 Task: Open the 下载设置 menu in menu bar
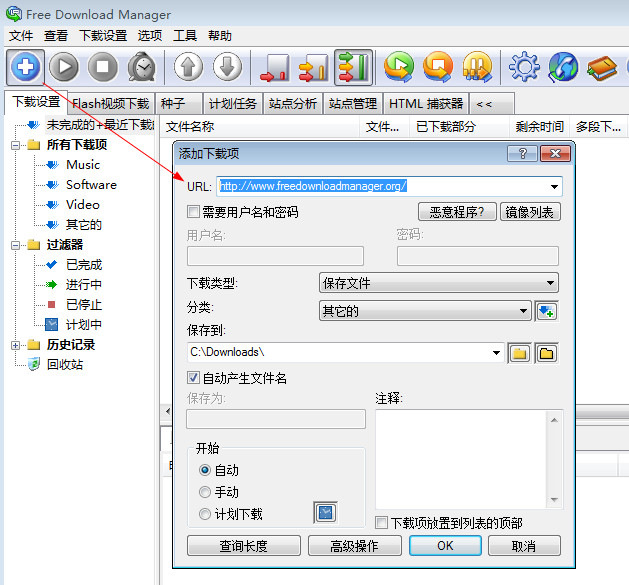(x=103, y=36)
